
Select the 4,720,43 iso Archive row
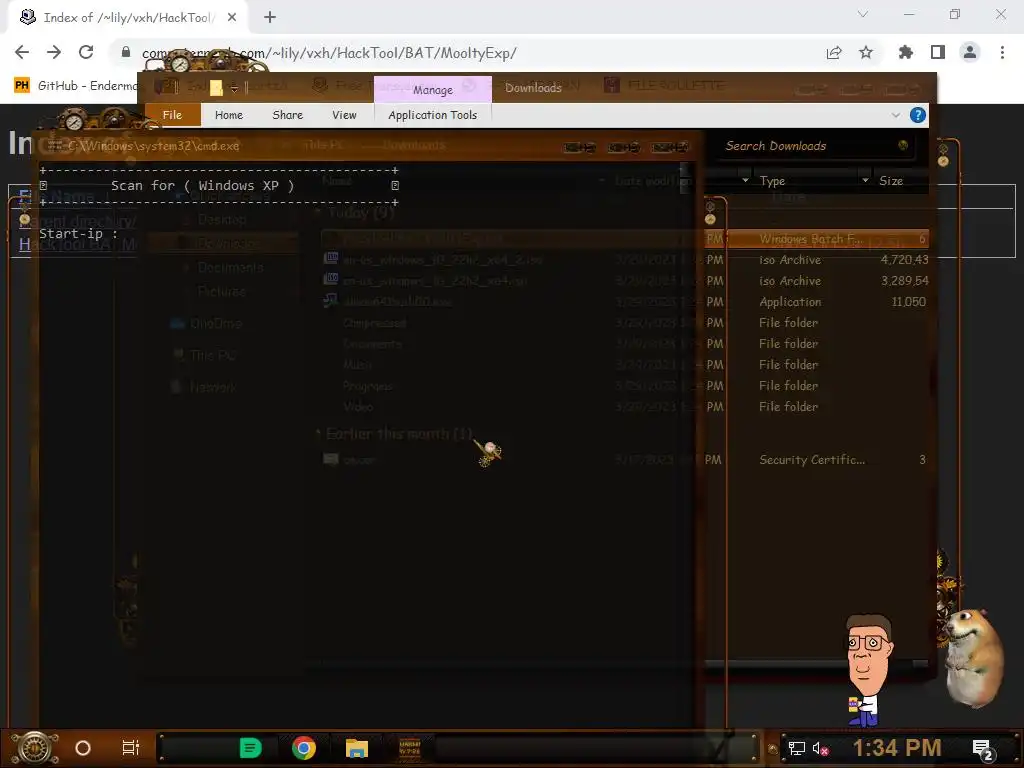[x=626, y=260]
